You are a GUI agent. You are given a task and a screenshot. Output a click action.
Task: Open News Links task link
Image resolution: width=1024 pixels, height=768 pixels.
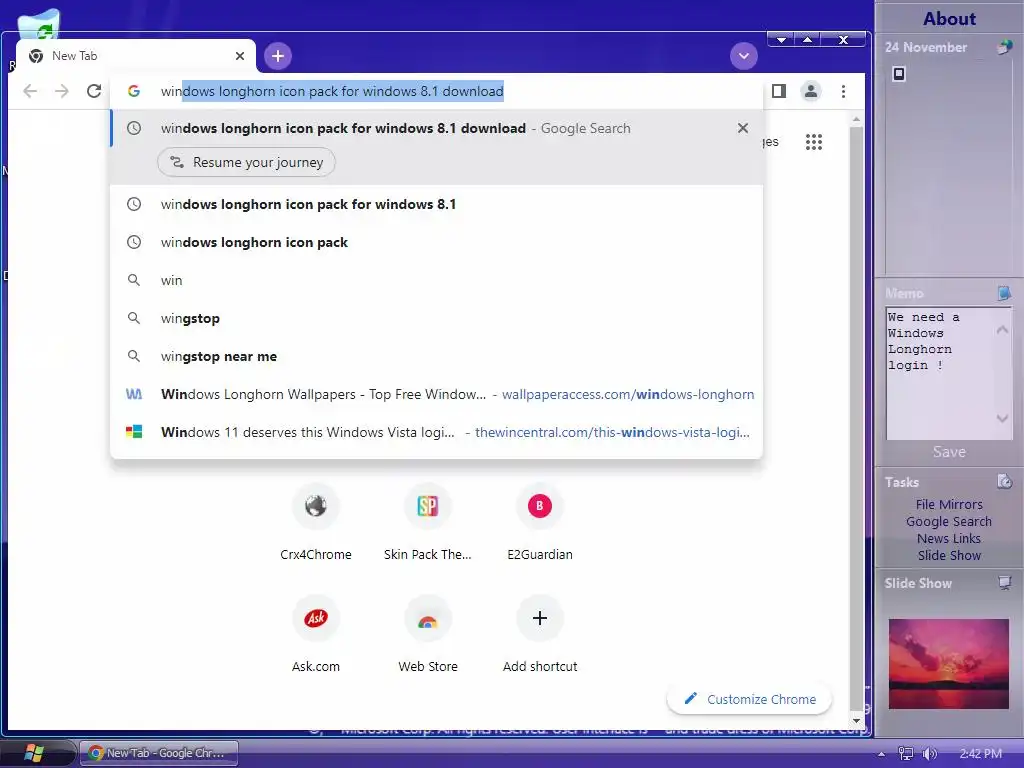tap(949, 538)
